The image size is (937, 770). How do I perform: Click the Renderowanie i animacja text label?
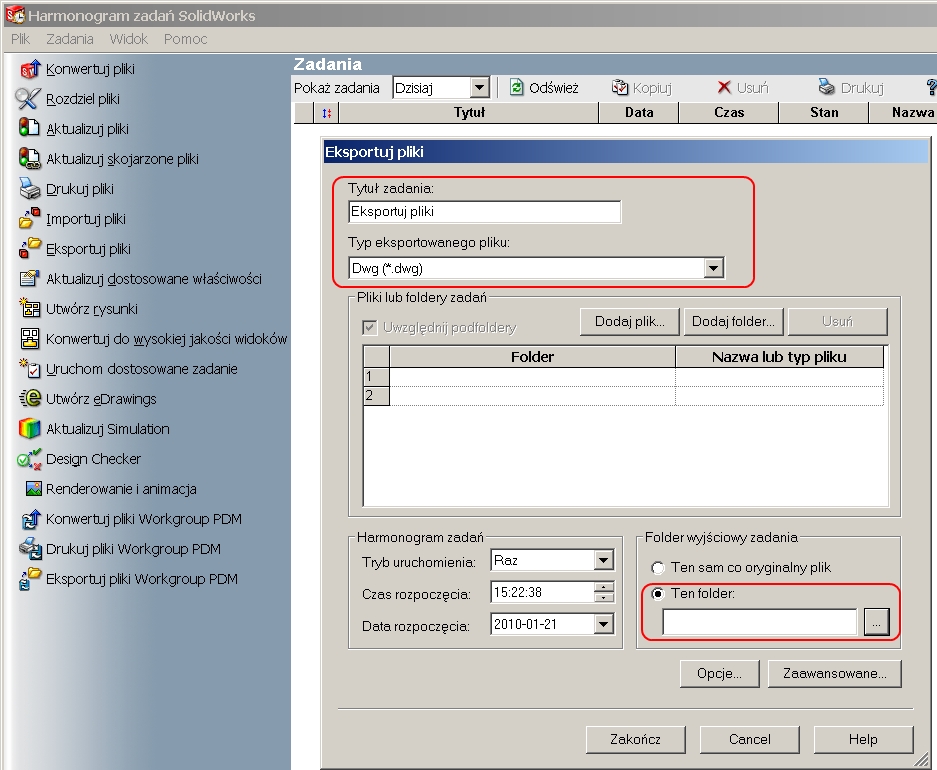[x=121, y=489]
